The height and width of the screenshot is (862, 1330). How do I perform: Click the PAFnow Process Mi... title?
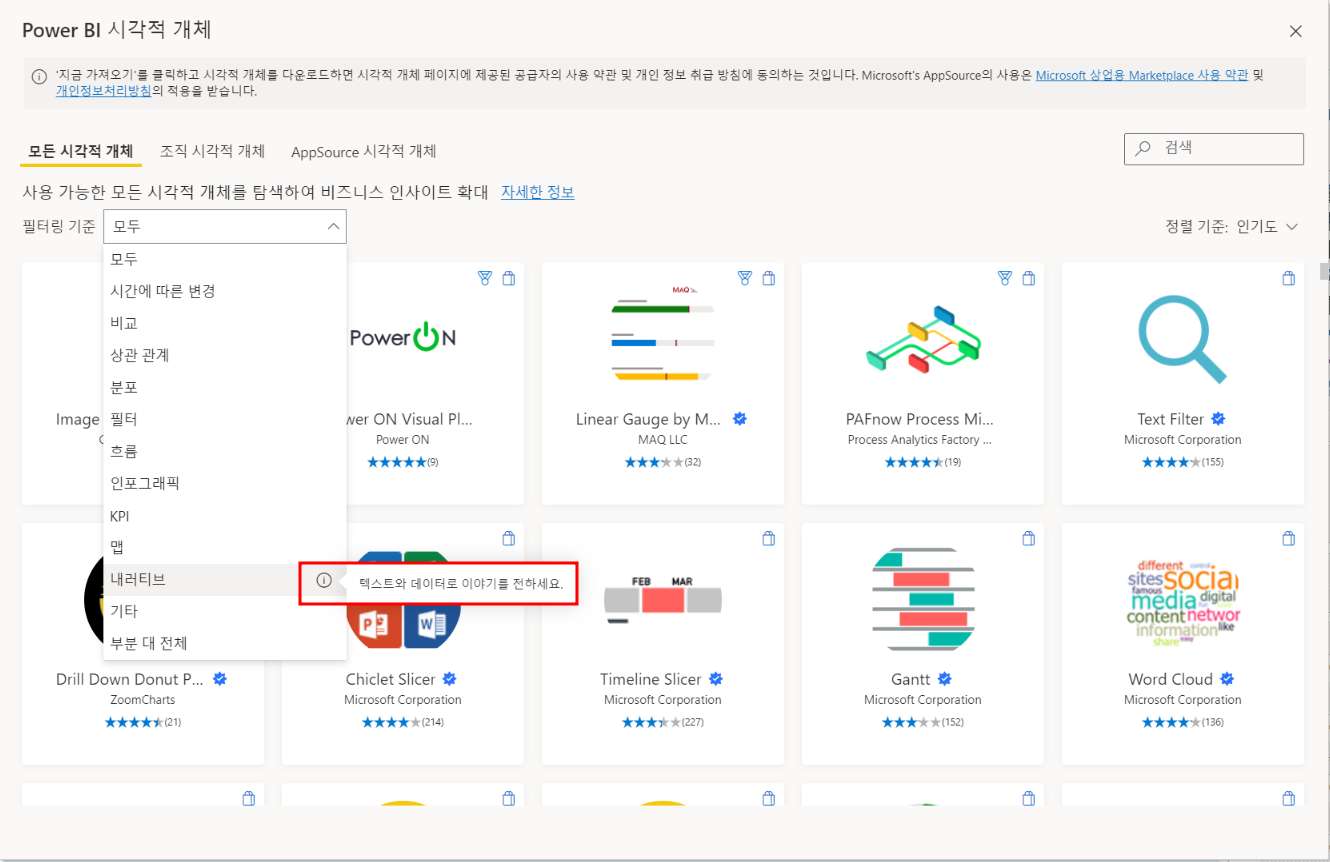click(x=920, y=419)
